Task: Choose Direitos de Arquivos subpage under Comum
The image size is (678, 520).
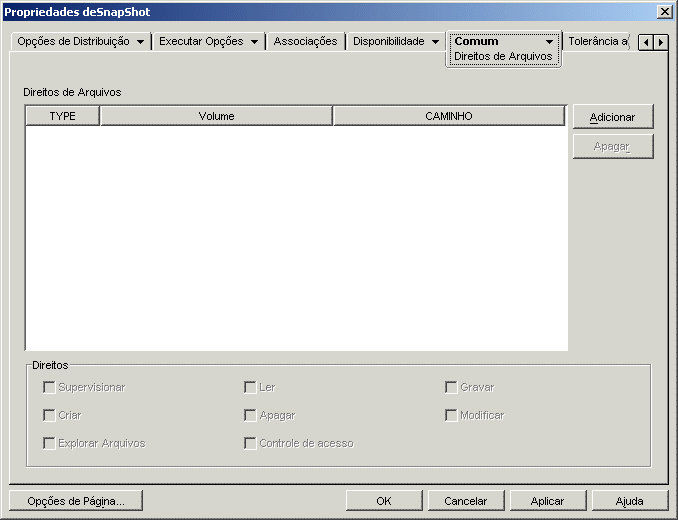Action: [x=503, y=57]
